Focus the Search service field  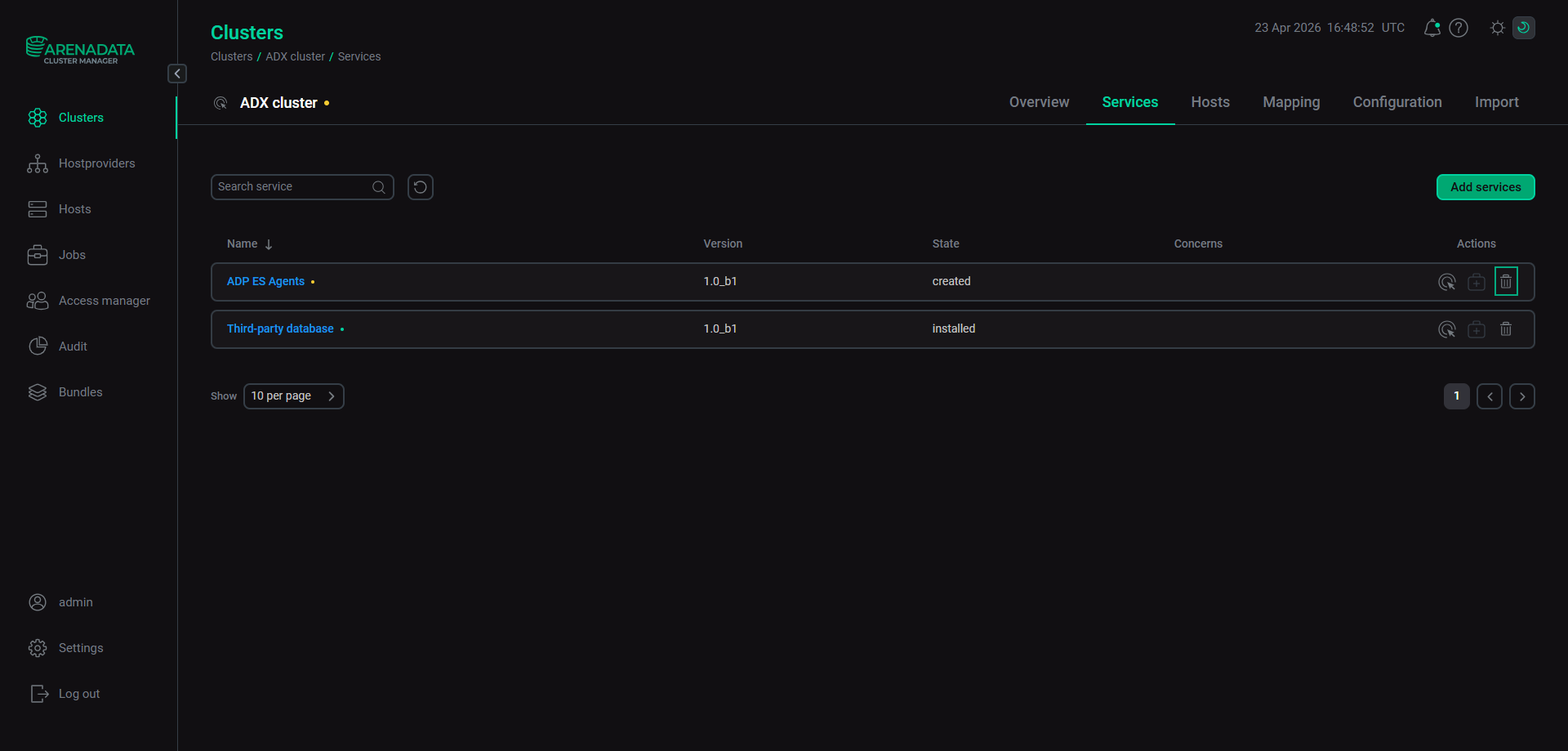pyautogui.click(x=302, y=187)
